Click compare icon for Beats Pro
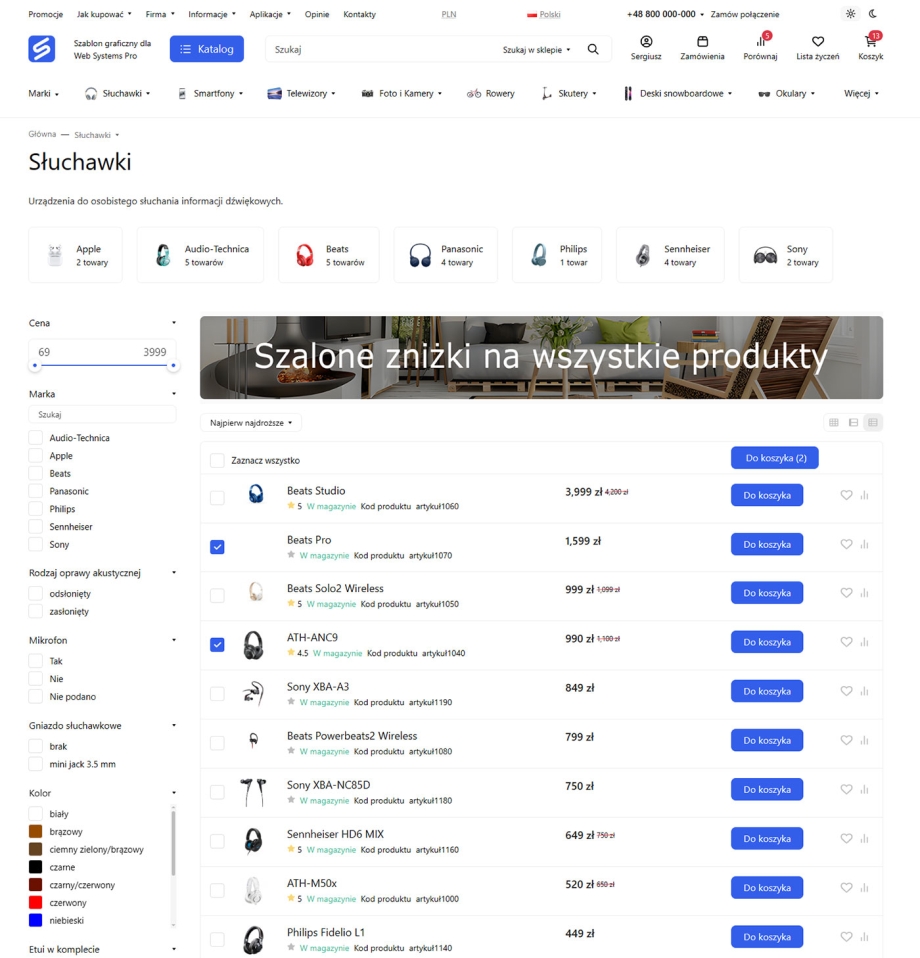The height and width of the screenshot is (958, 920). [864, 545]
